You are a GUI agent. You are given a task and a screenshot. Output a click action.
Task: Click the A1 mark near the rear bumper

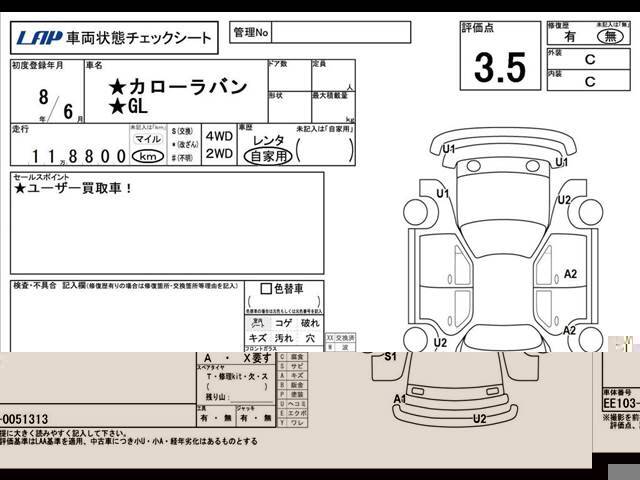coord(400,398)
